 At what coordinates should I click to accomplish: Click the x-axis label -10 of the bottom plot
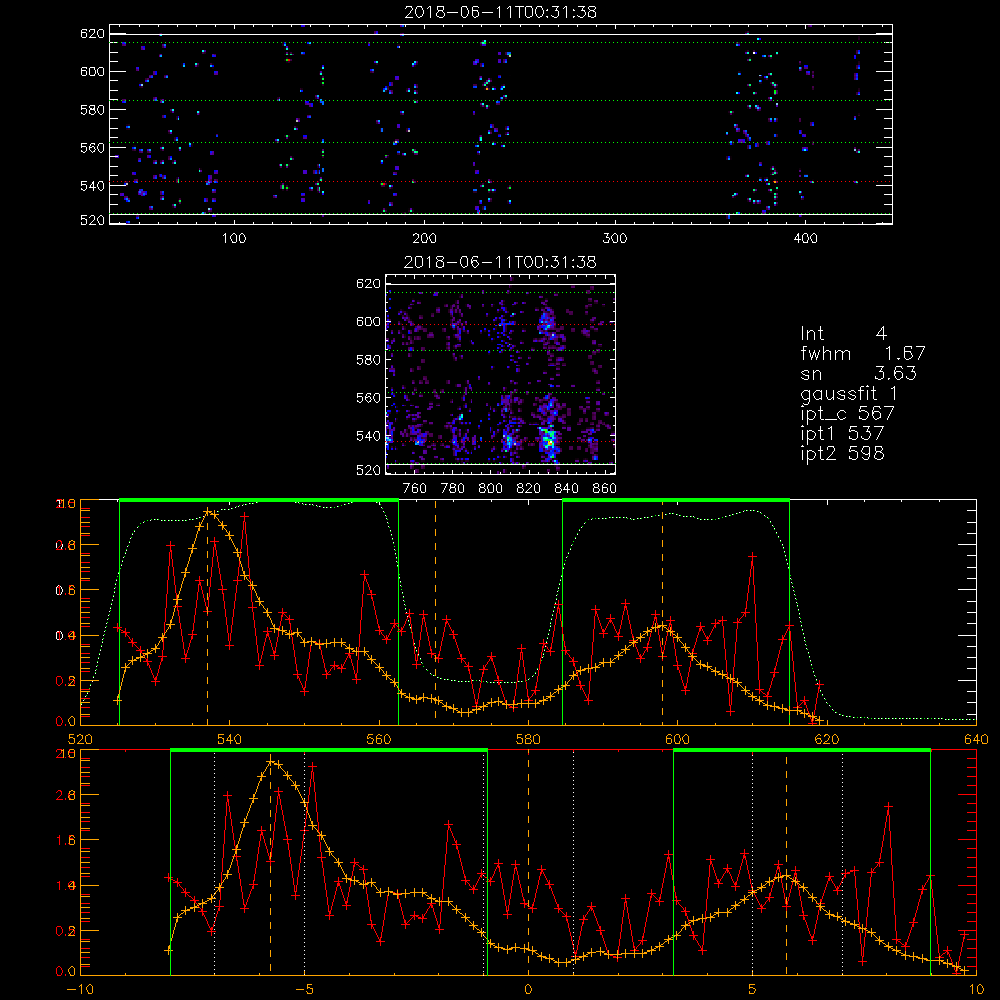pos(79,990)
